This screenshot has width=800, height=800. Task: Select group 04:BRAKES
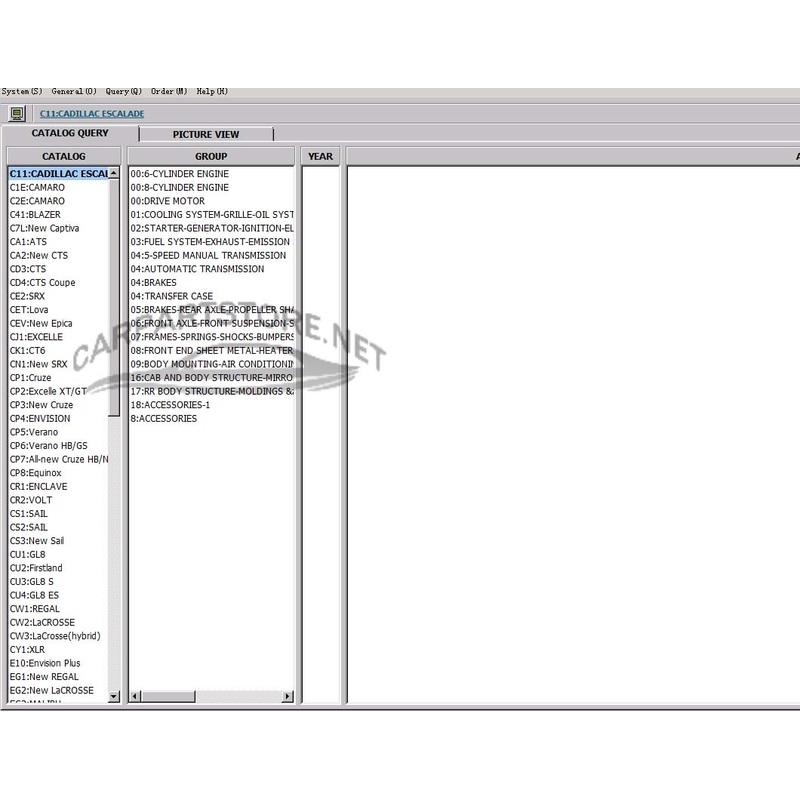(x=154, y=283)
